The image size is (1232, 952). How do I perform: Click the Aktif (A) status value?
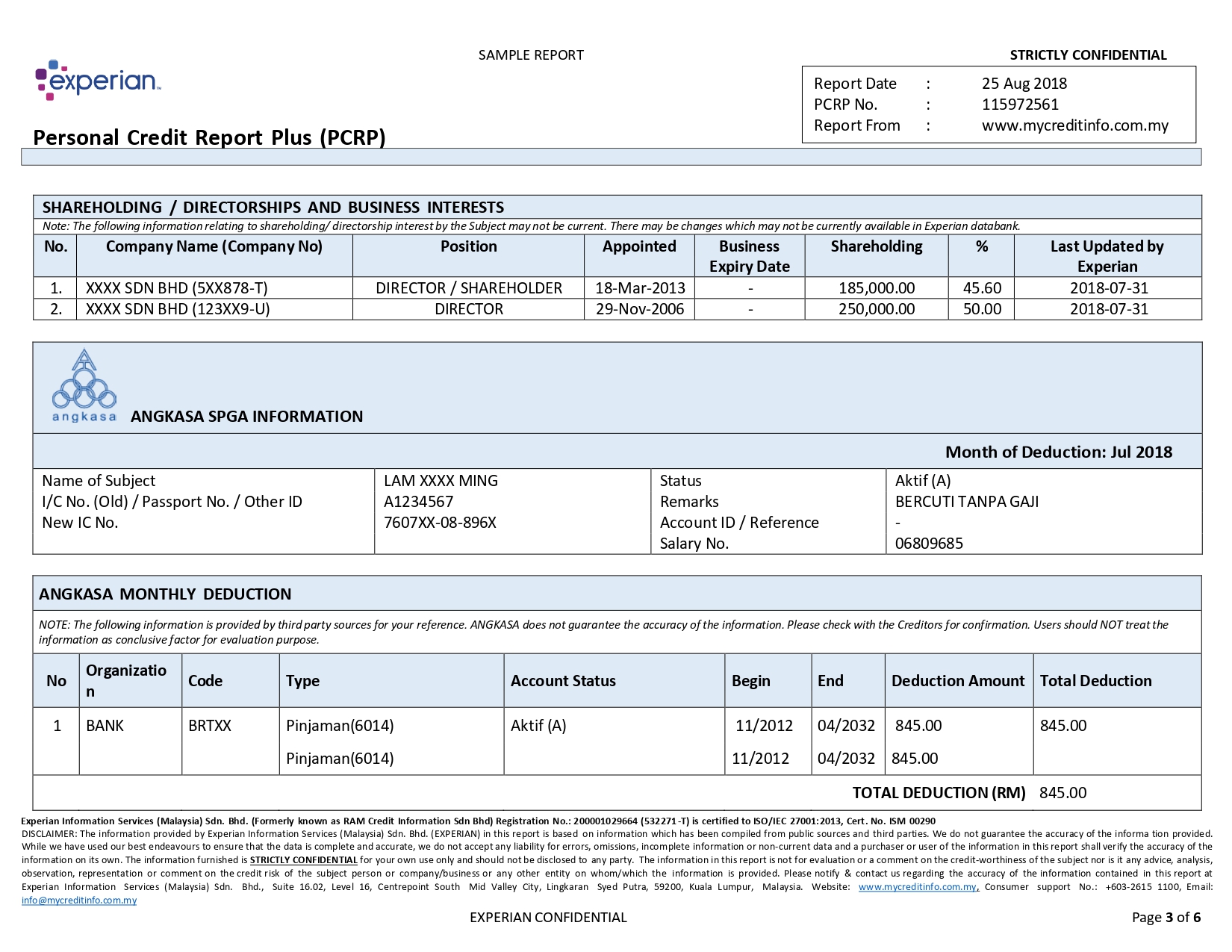(x=923, y=481)
